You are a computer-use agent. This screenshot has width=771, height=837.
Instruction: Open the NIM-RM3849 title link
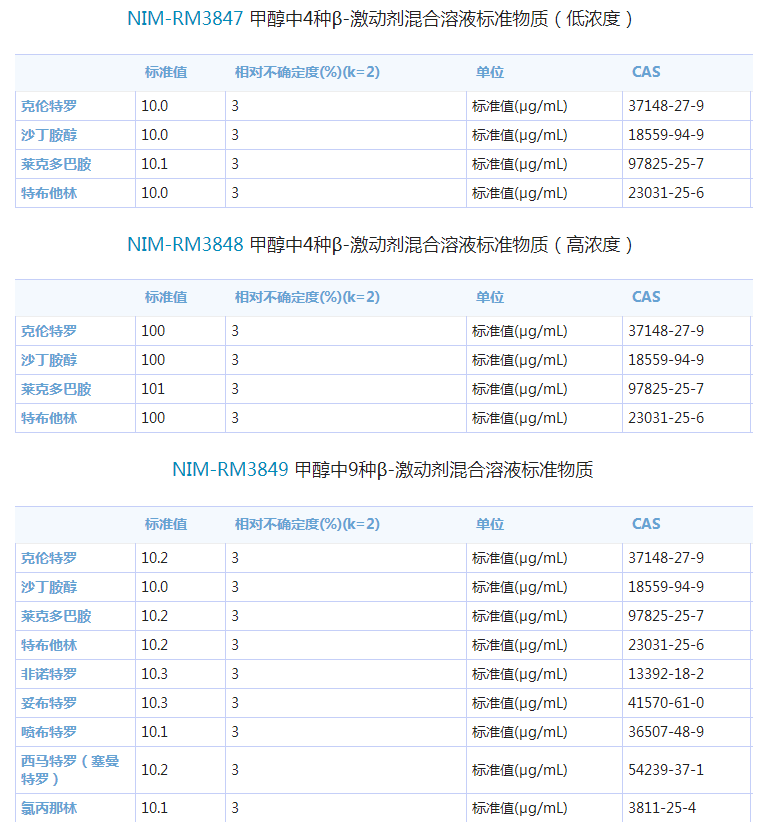230,470
